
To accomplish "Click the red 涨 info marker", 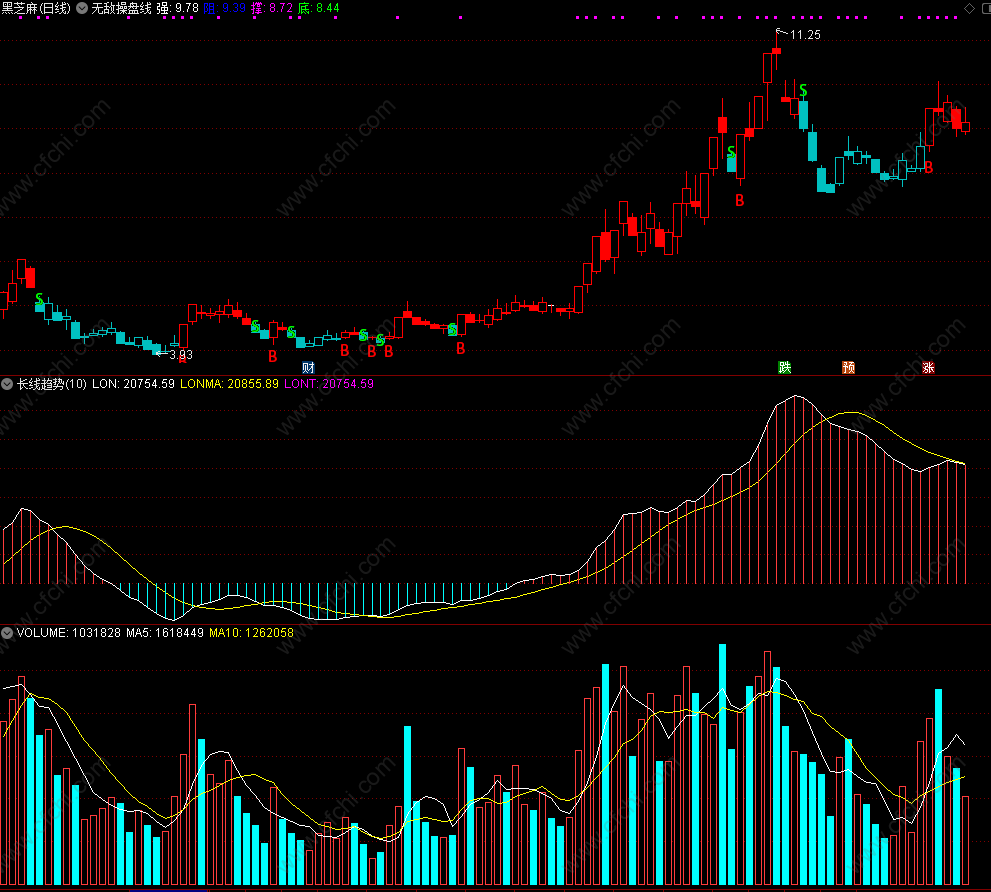I will pyautogui.click(x=928, y=367).
